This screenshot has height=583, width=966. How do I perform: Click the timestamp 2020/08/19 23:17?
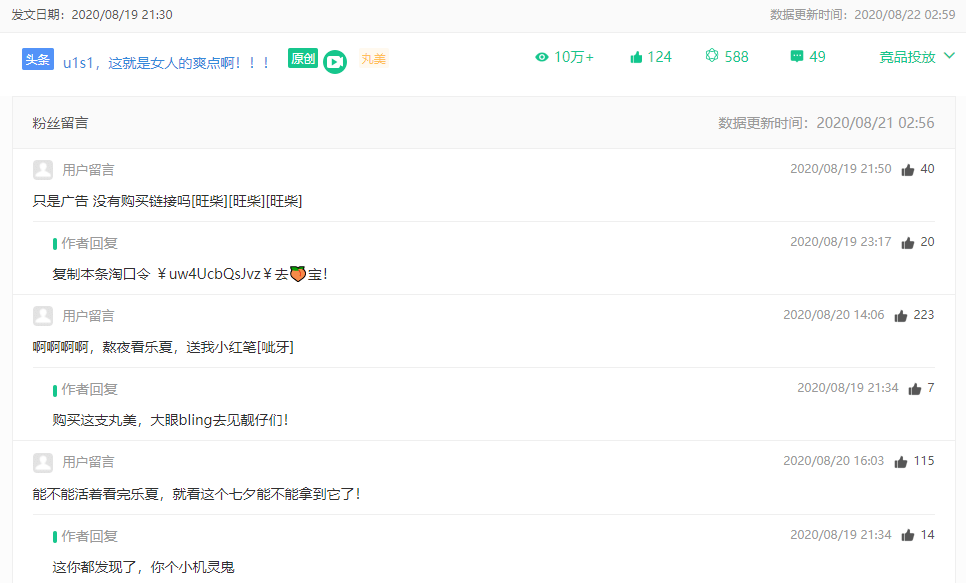tap(841, 242)
